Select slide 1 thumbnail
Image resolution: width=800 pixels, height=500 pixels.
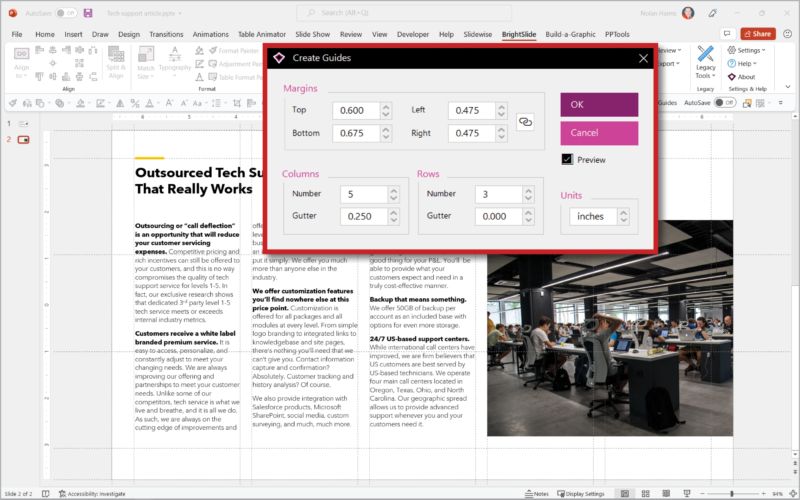(x=23, y=123)
